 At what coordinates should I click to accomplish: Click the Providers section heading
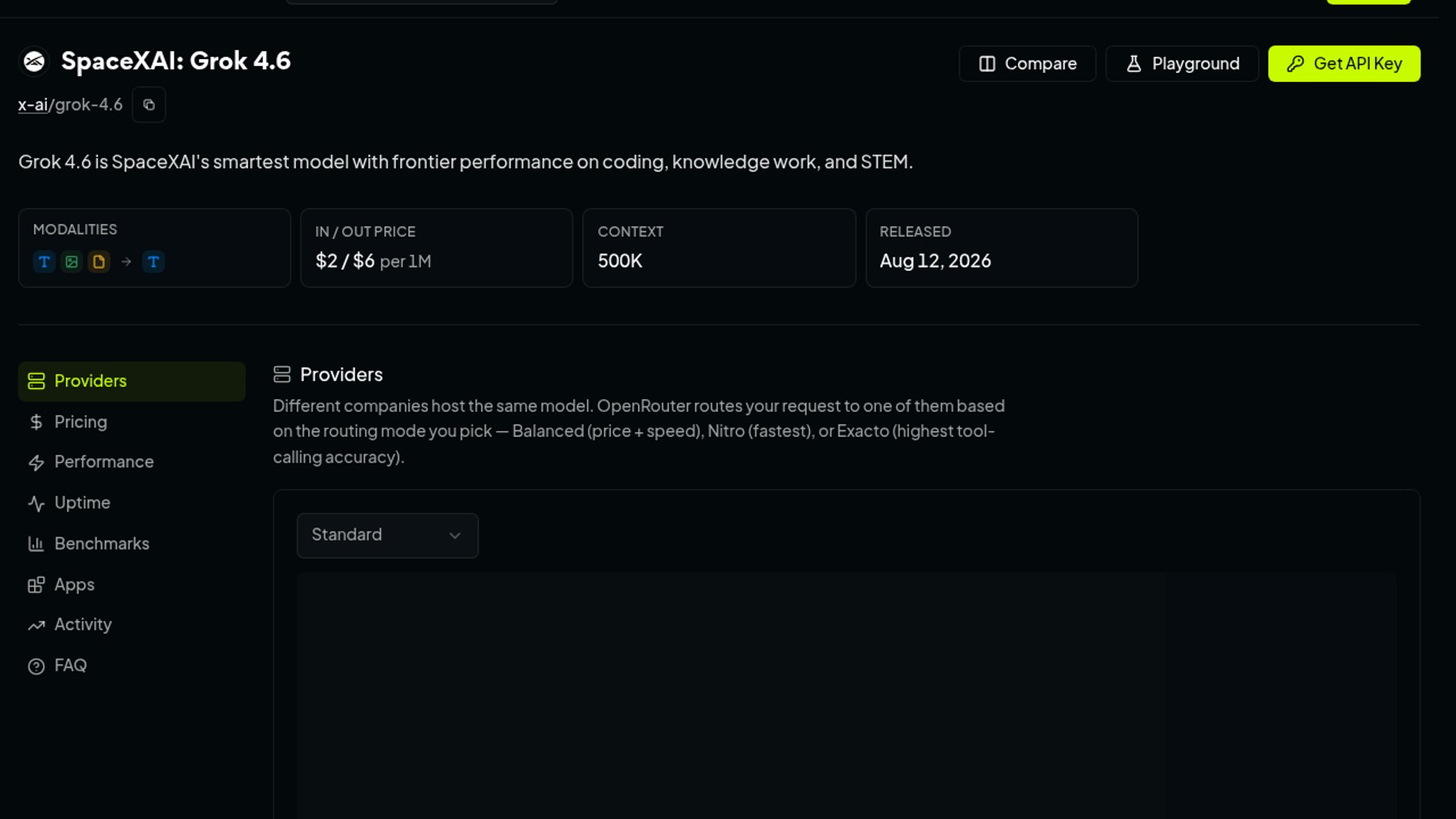point(341,375)
